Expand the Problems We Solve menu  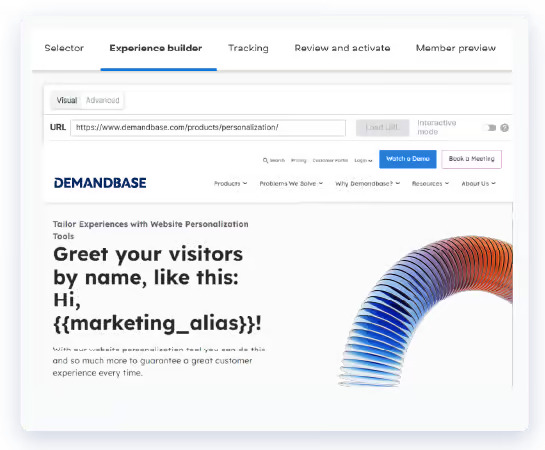point(291,183)
